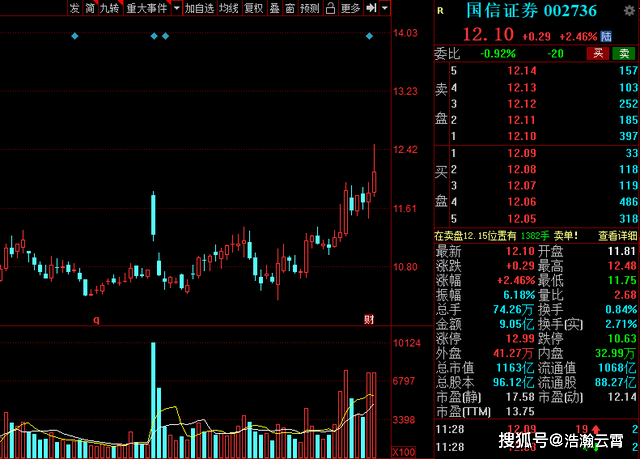Click the 总市值 value 1163亿
This screenshot has width=640, height=459.
tap(515, 368)
